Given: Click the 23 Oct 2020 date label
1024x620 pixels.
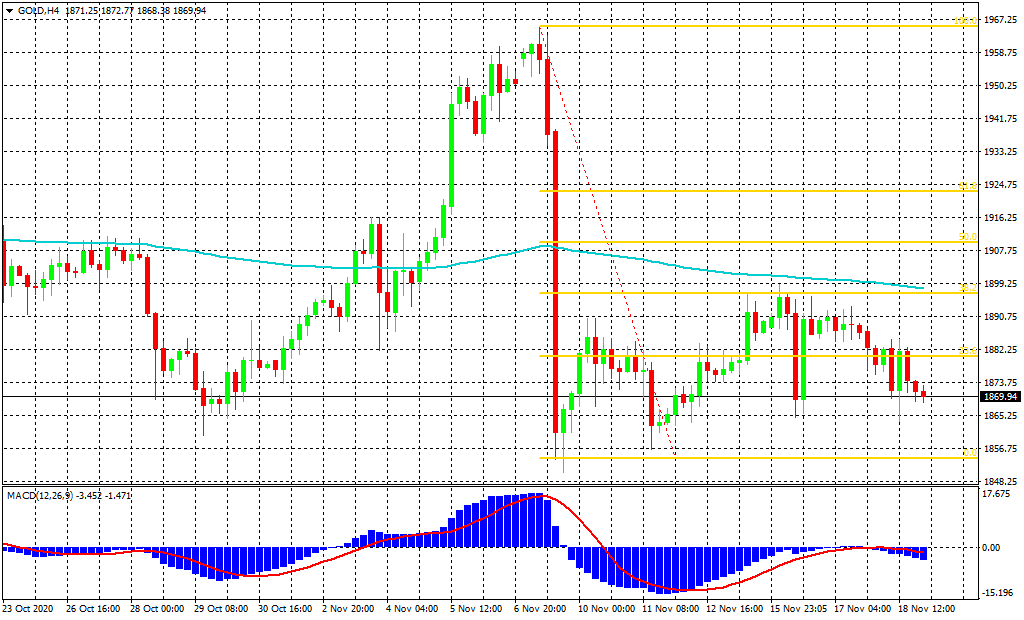Looking at the screenshot, I should coord(27,607).
